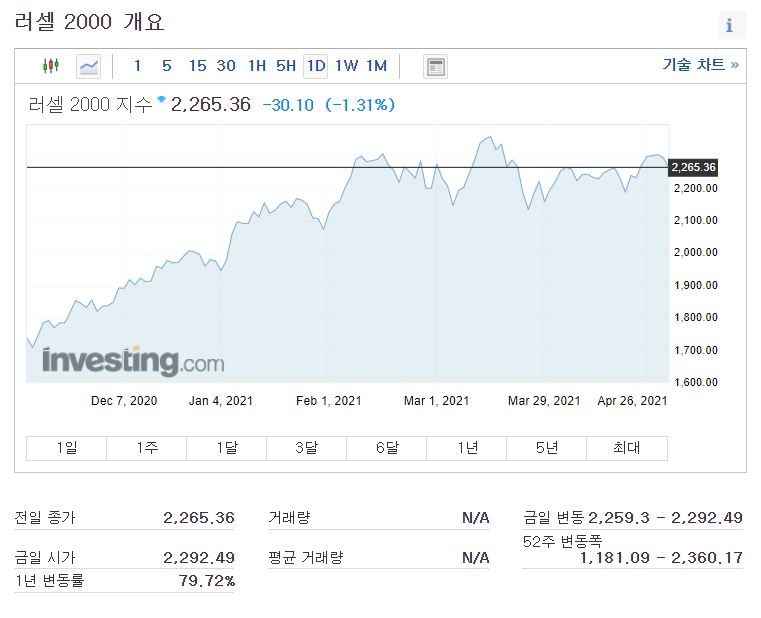Select the 15 minute interval

point(198,66)
